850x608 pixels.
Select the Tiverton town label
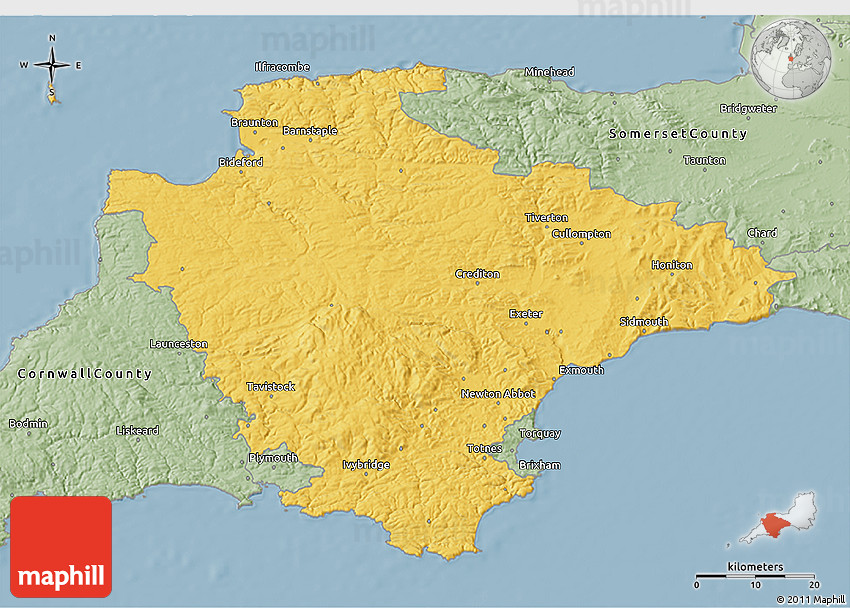546,218
